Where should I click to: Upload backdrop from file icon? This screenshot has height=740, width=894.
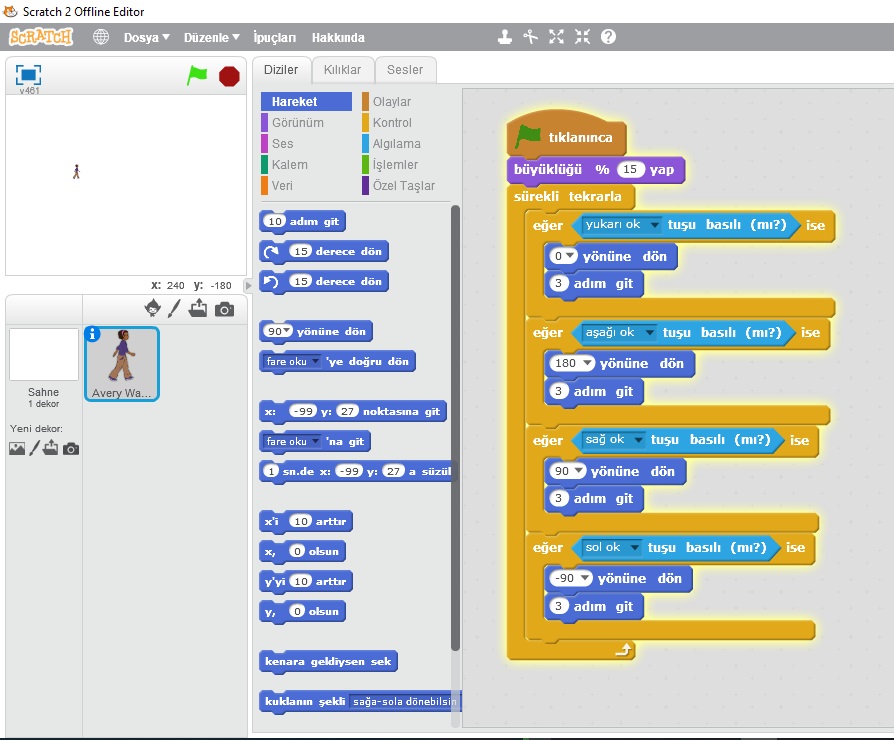click(51, 448)
